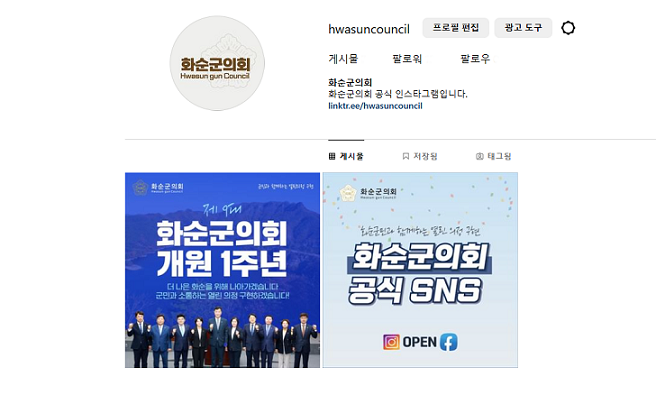Click the bookmark icon for saved posts
Viewport: 656px width, 404px height.
tap(405, 156)
